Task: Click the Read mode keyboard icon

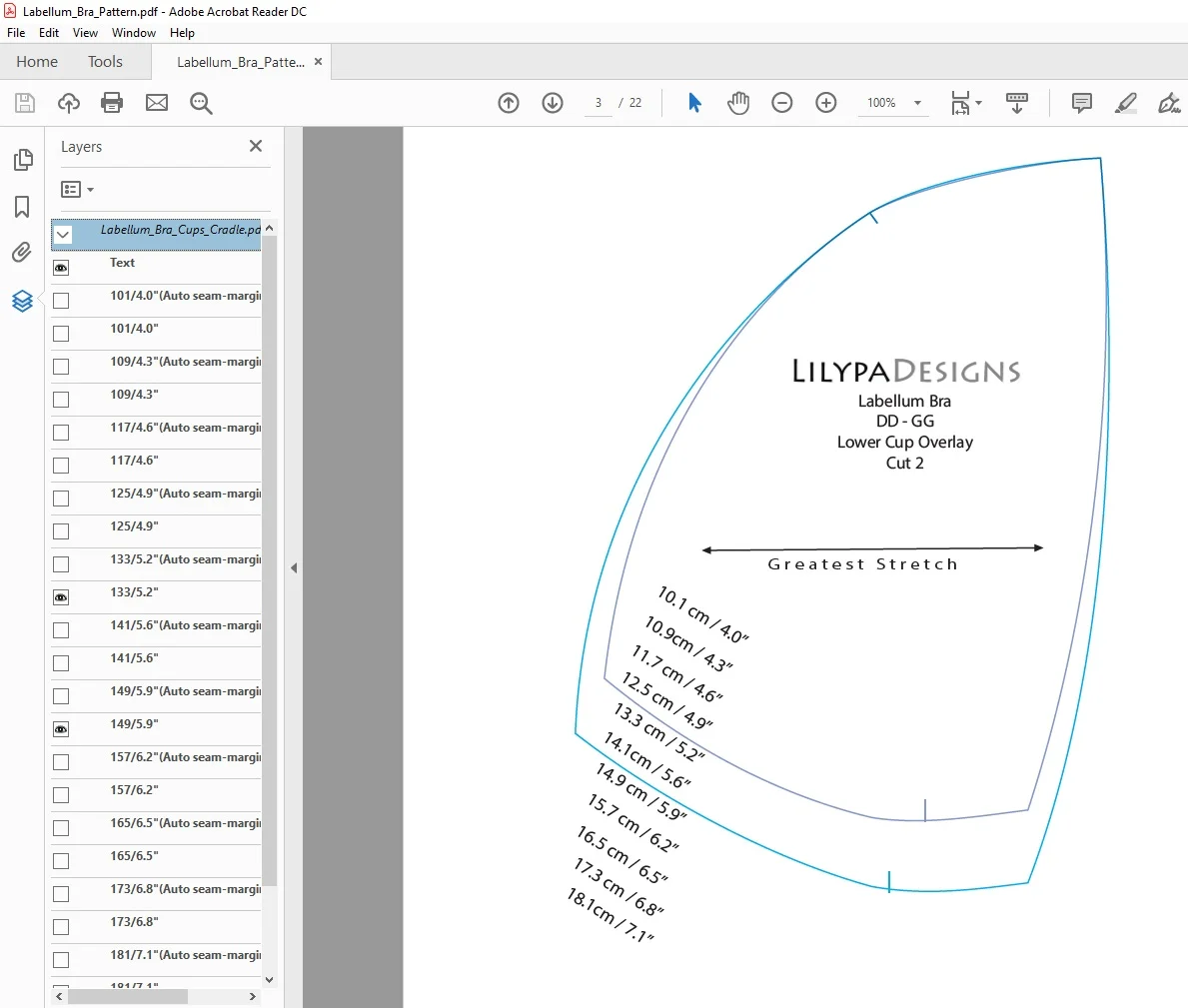Action: (x=1017, y=103)
